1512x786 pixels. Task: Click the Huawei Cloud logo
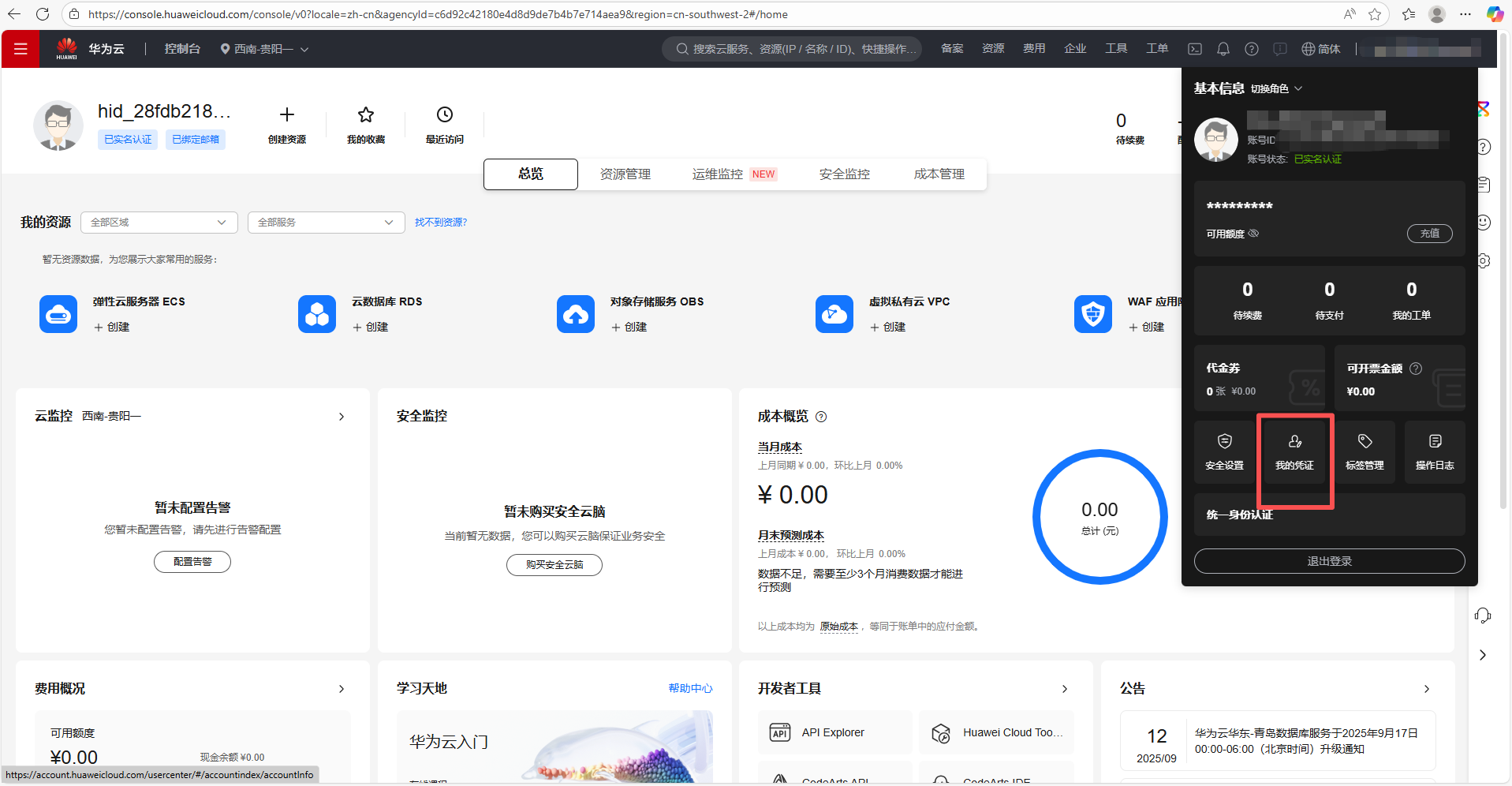67,48
